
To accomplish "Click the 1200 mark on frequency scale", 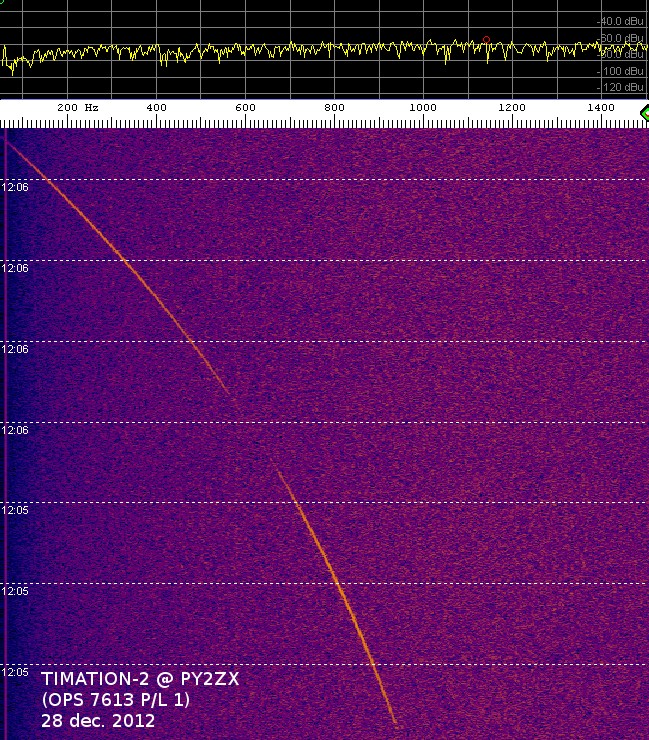I will click(512, 107).
